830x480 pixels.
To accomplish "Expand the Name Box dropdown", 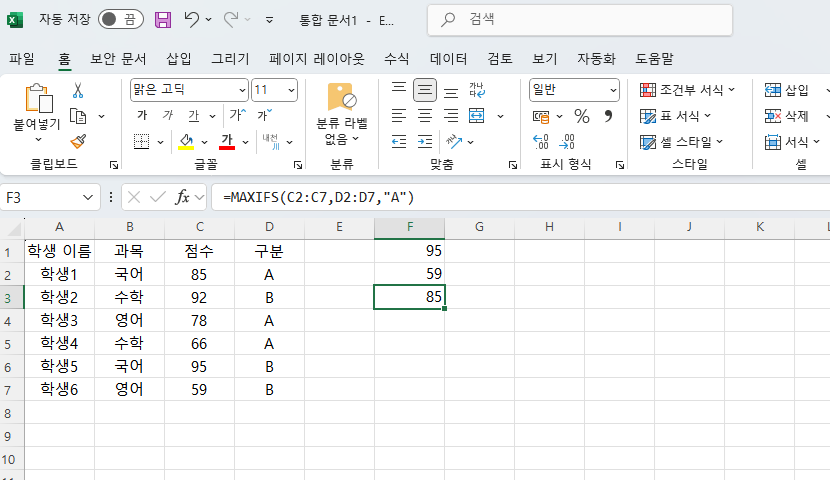I will point(87,198).
